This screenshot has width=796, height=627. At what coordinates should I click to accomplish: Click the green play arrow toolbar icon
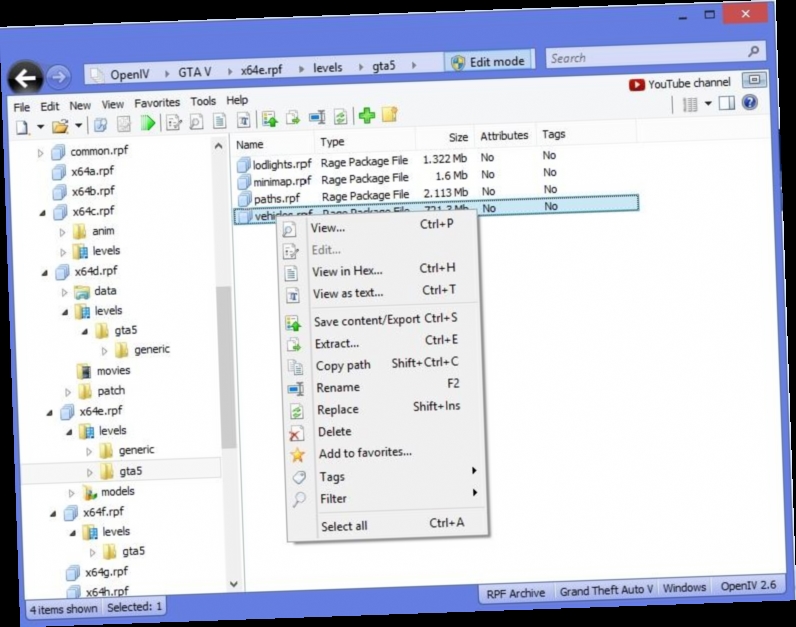click(148, 123)
